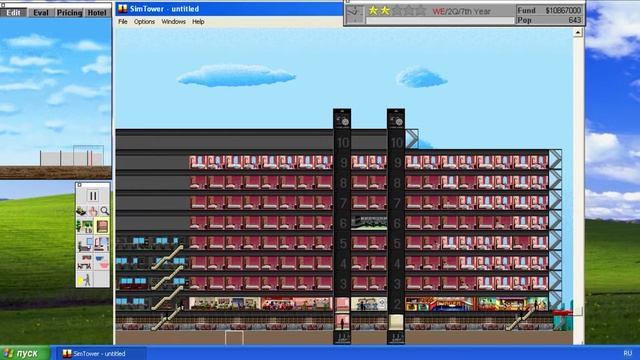The image size is (640, 360).
Task: Open the Help menu
Action: click(198, 22)
